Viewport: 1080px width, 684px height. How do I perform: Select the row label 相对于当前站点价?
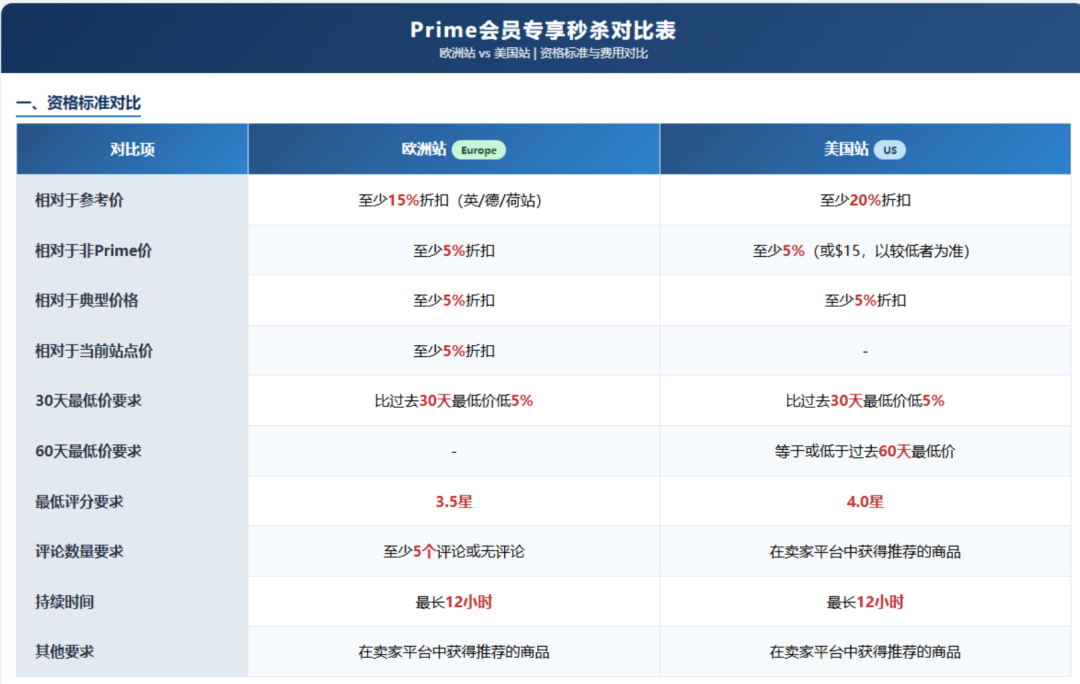pyautogui.click(x=94, y=351)
